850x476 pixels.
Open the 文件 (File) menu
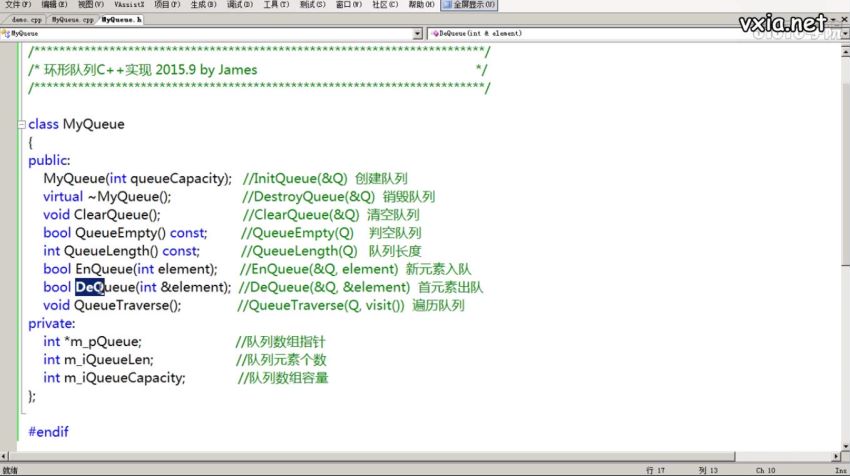[x=18, y=5]
